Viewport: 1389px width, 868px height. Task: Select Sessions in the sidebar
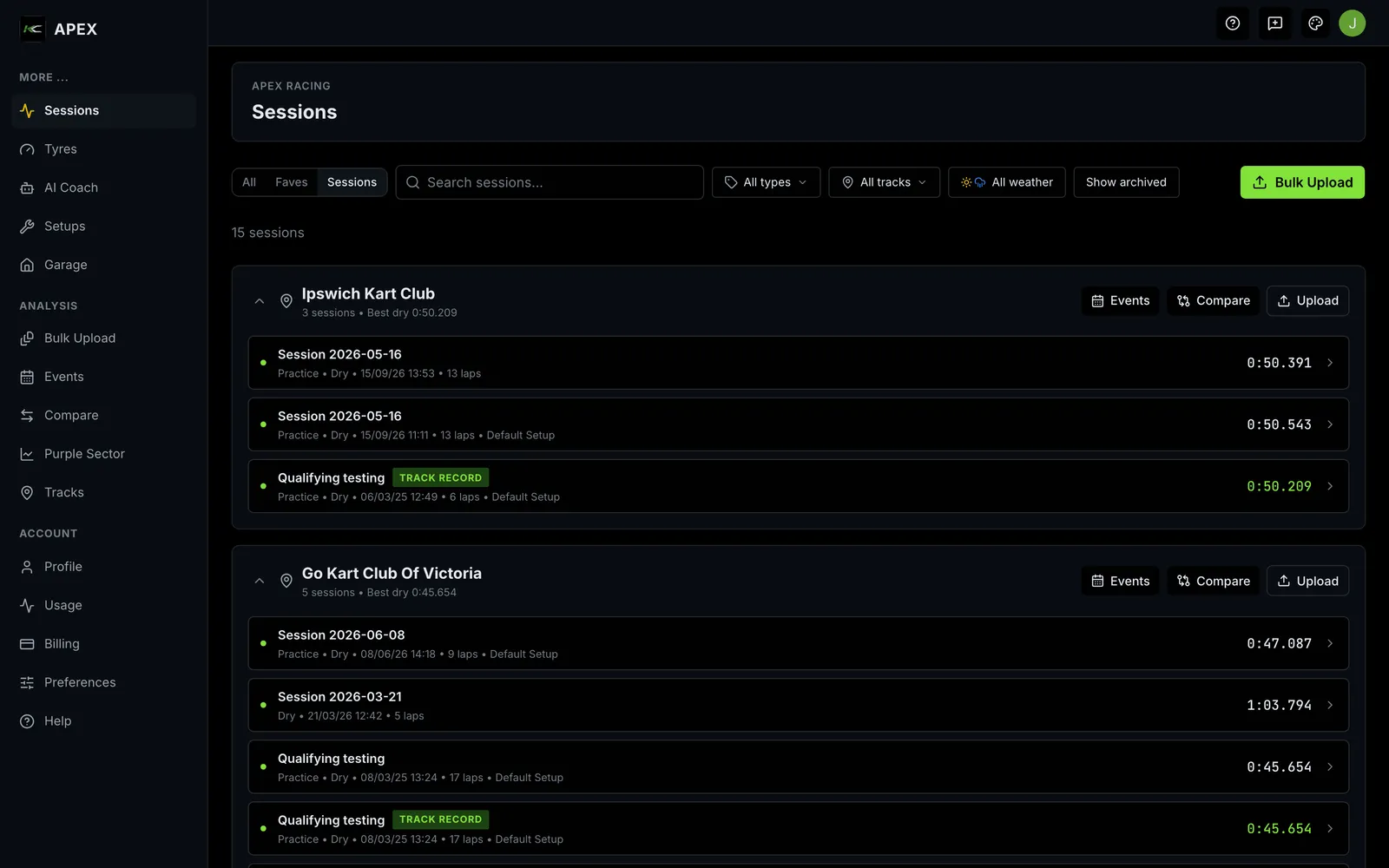pos(103,111)
